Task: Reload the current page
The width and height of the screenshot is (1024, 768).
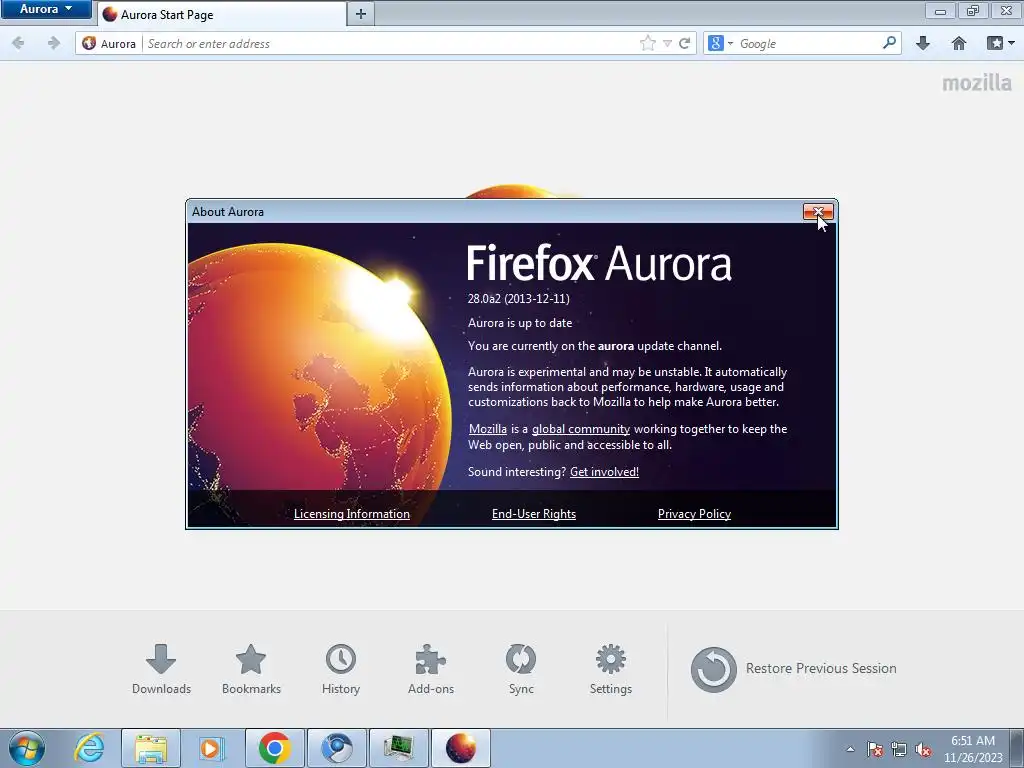Action: pyautogui.click(x=684, y=44)
